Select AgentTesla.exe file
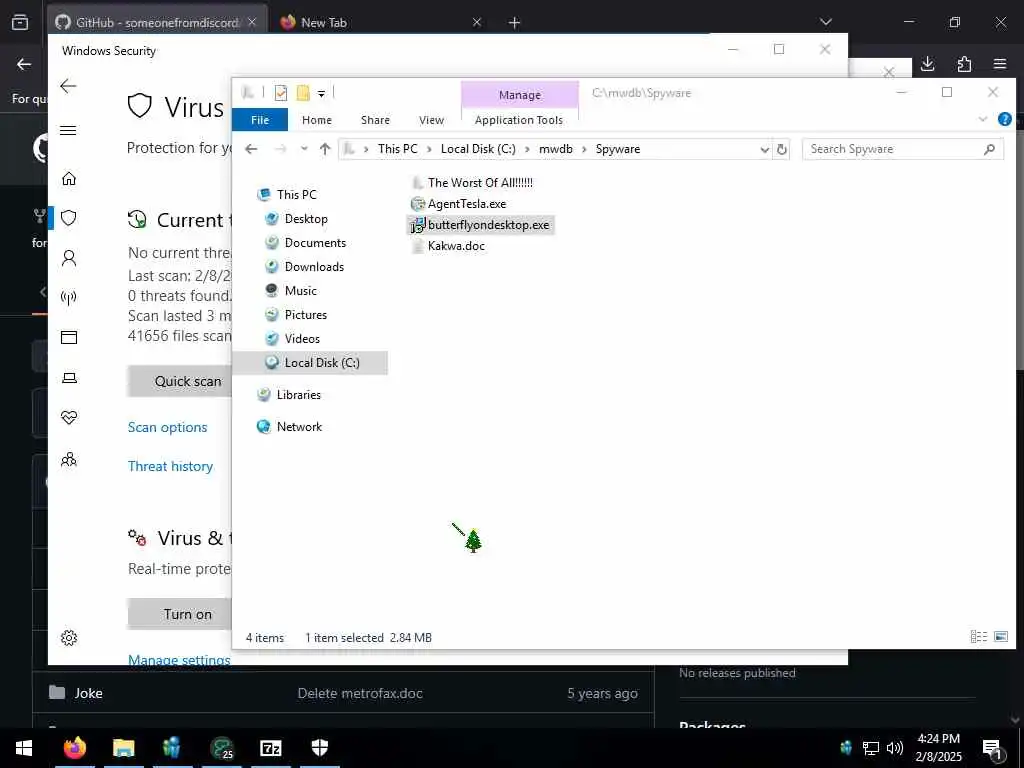This screenshot has height=768, width=1024. point(458,204)
